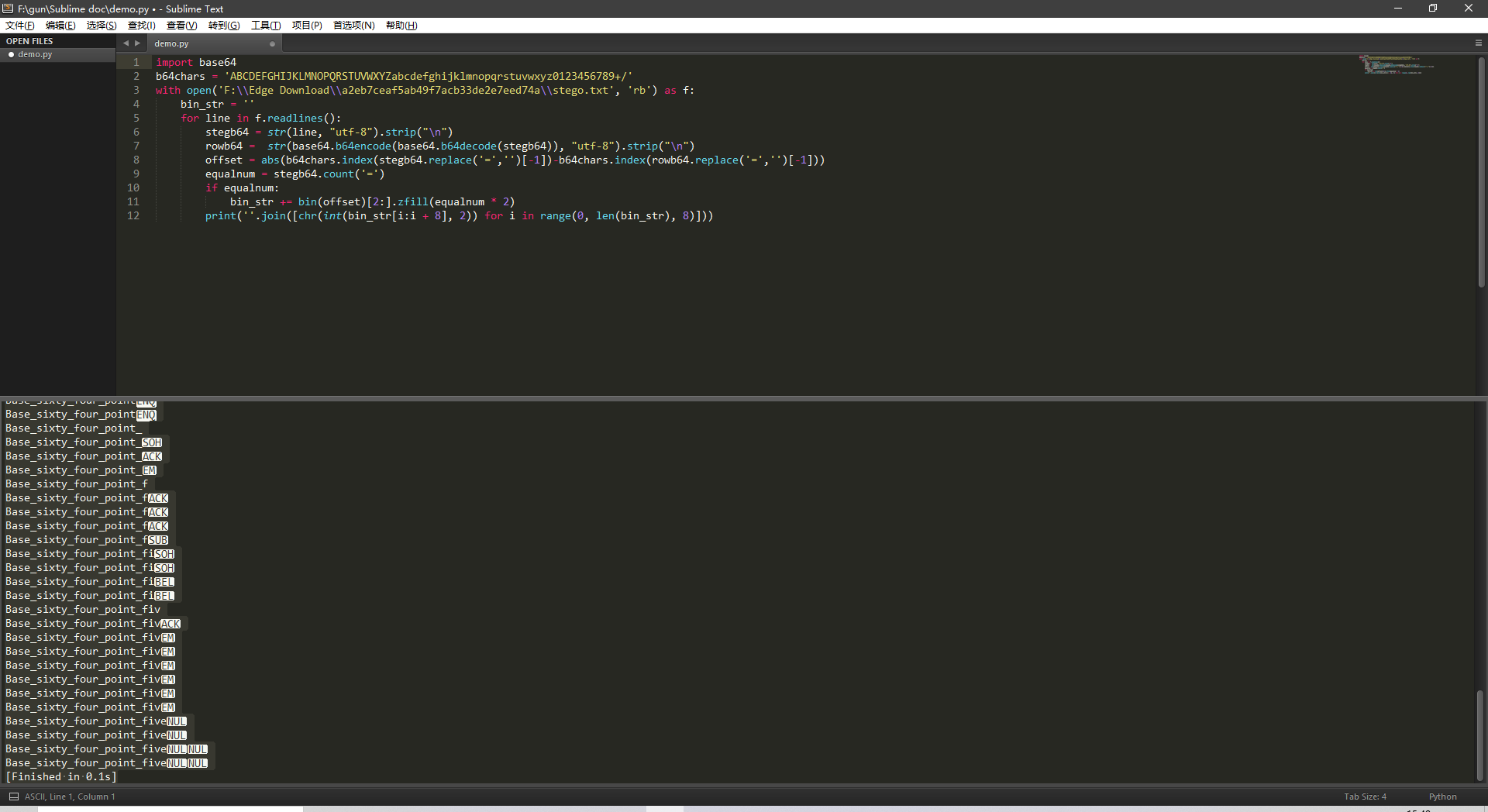The height and width of the screenshot is (812, 1488).
Task: Click the OPEN FILES sidebar header
Action: click(x=29, y=41)
